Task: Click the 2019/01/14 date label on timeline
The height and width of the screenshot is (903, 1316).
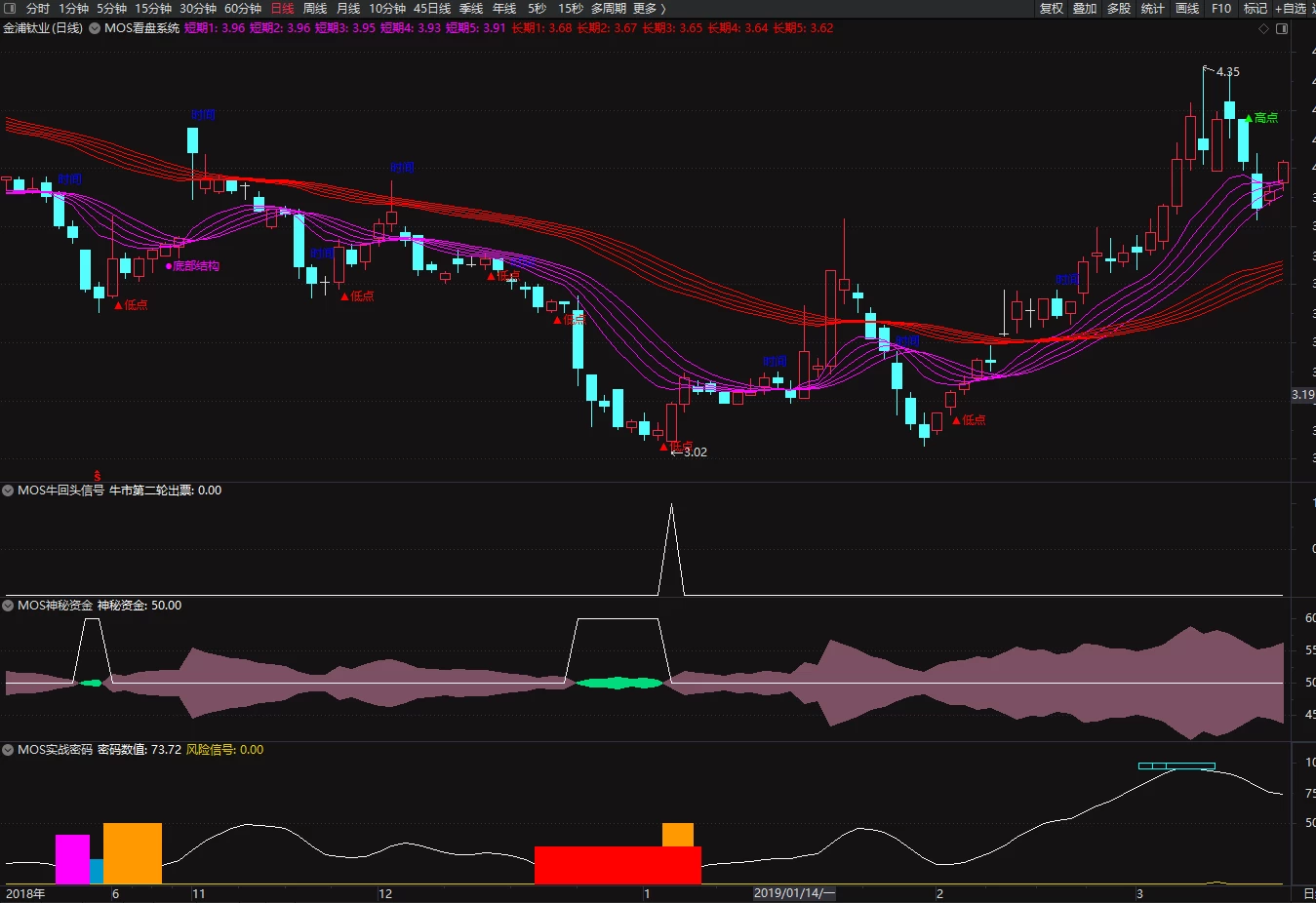Action: click(x=795, y=893)
